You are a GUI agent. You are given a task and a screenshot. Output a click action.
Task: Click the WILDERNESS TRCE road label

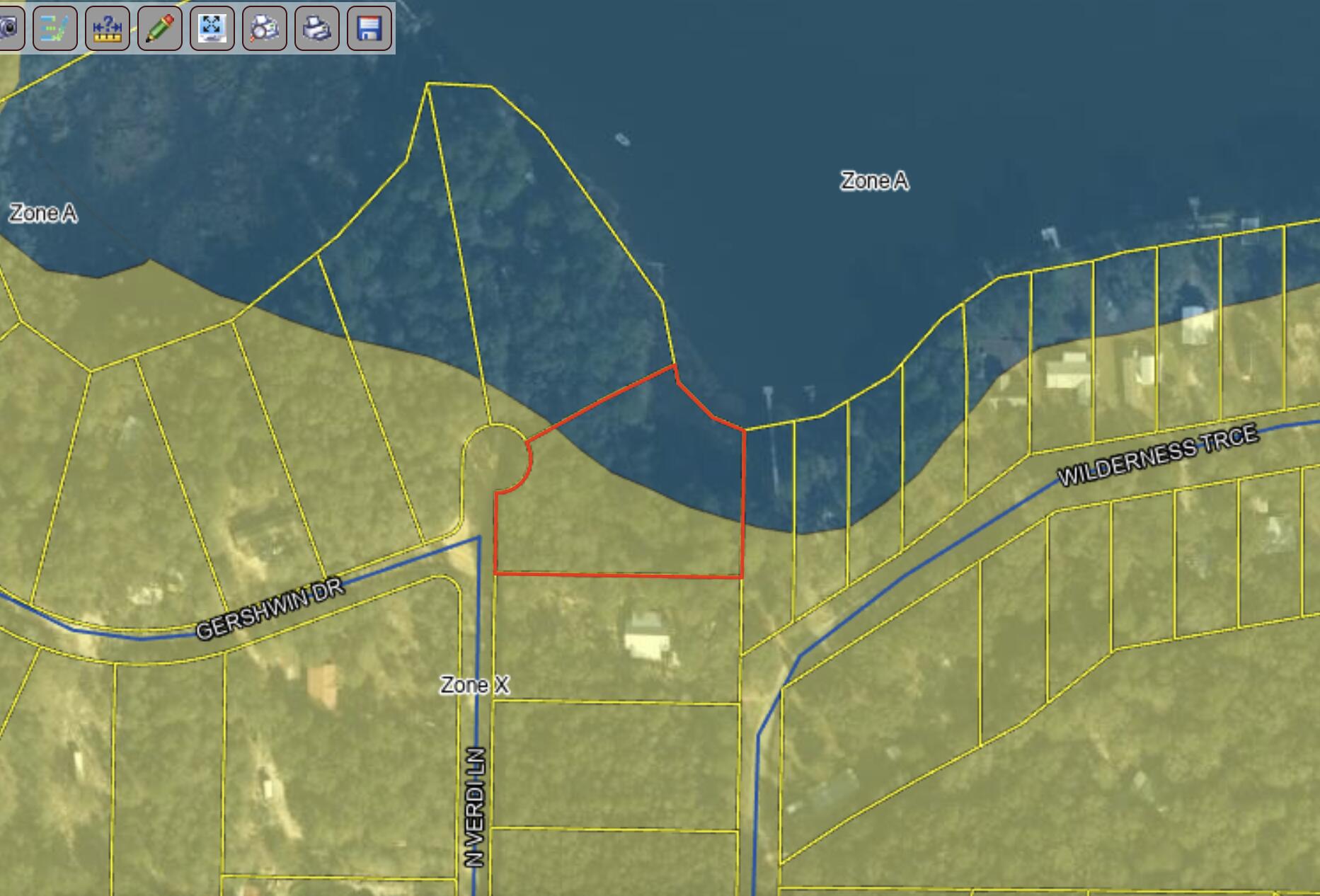tap(1158, 454)
